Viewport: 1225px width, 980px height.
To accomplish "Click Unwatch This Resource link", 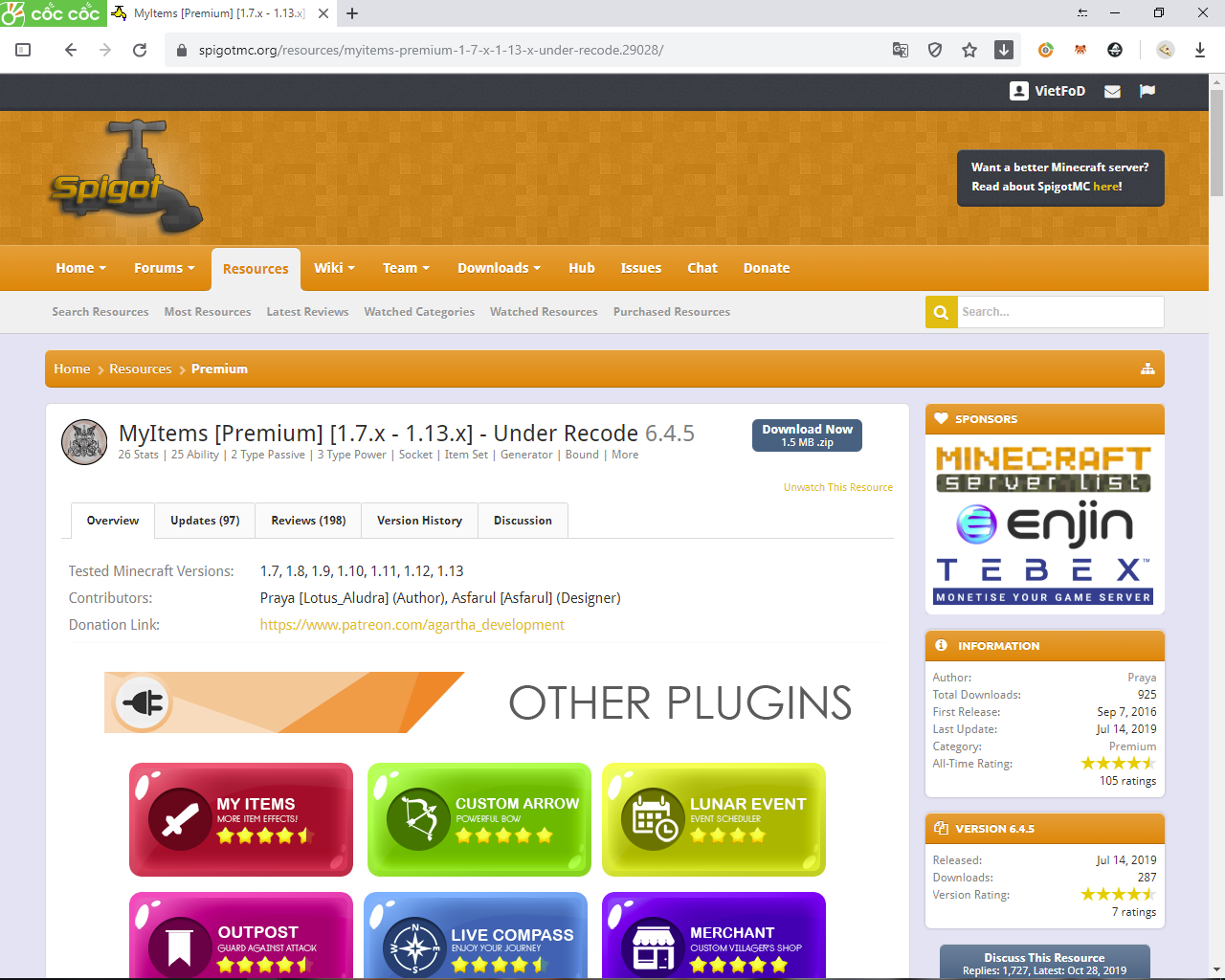I will (x=838, y=487).
